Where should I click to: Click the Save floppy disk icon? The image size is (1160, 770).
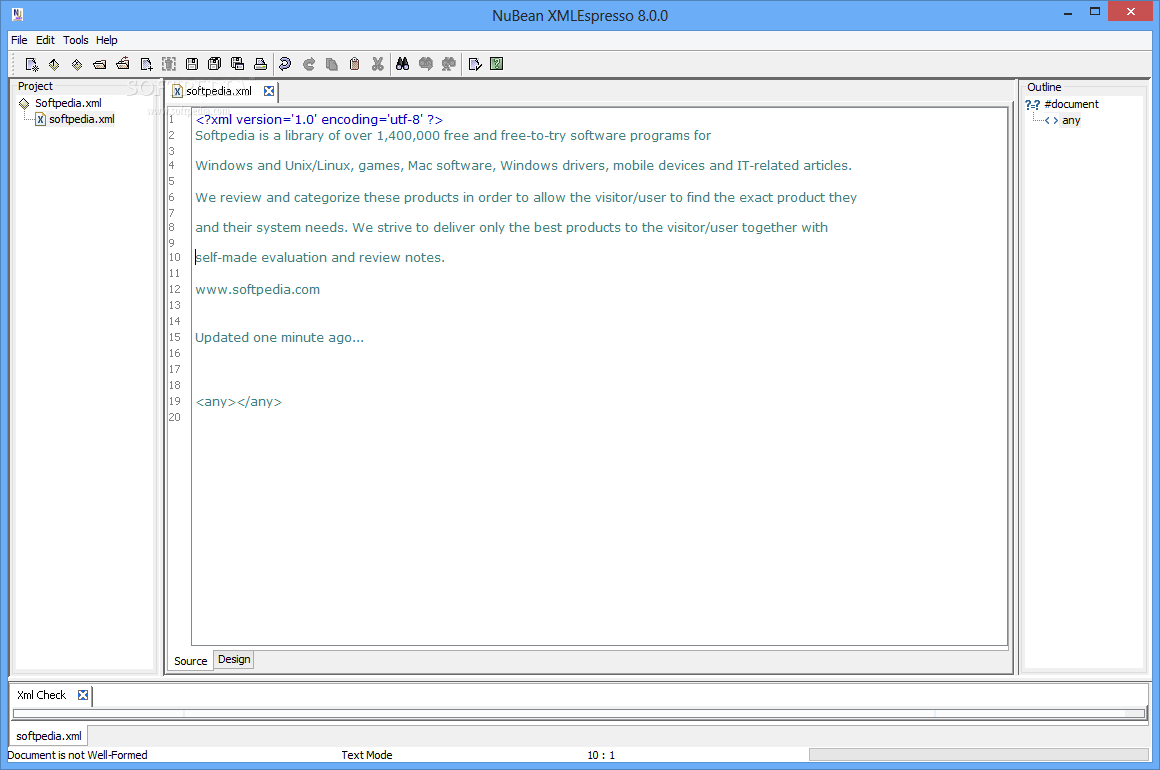192,64
